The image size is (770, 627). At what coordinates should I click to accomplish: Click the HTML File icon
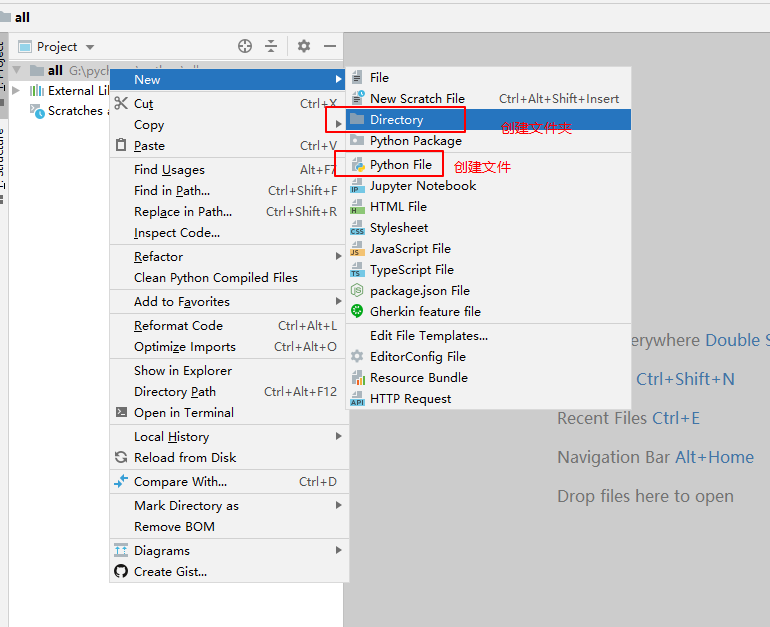coord(358,207)
